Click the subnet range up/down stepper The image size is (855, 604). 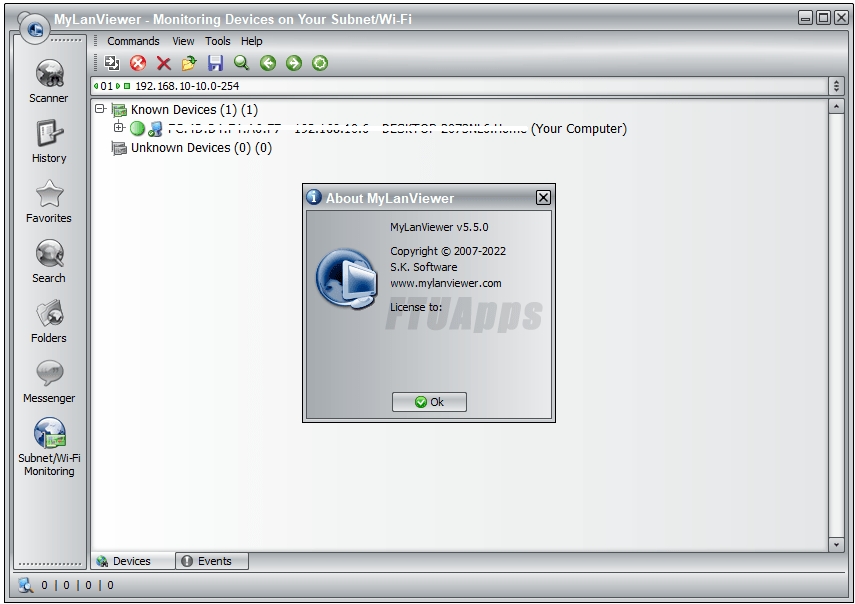(x=836, y=86)
